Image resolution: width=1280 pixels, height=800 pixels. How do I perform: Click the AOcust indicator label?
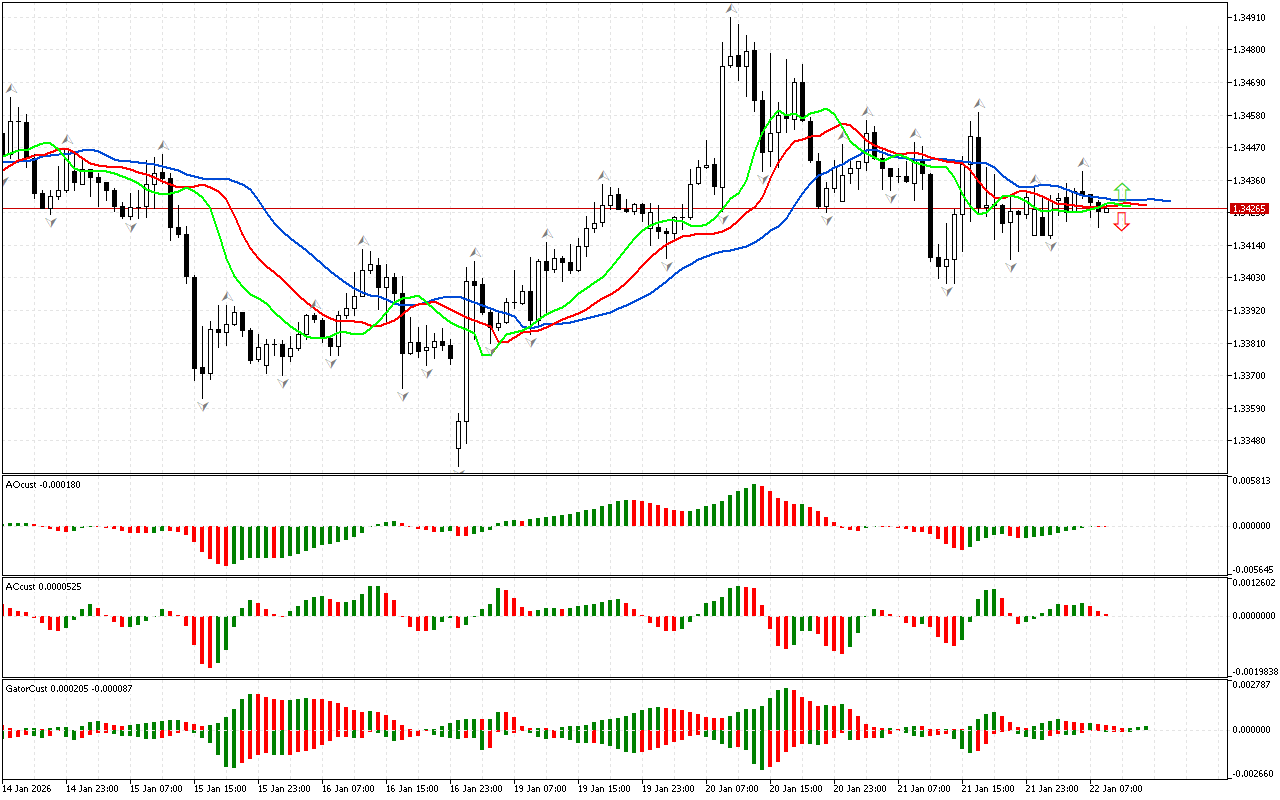pyautogui.click(x=43, y=485)
